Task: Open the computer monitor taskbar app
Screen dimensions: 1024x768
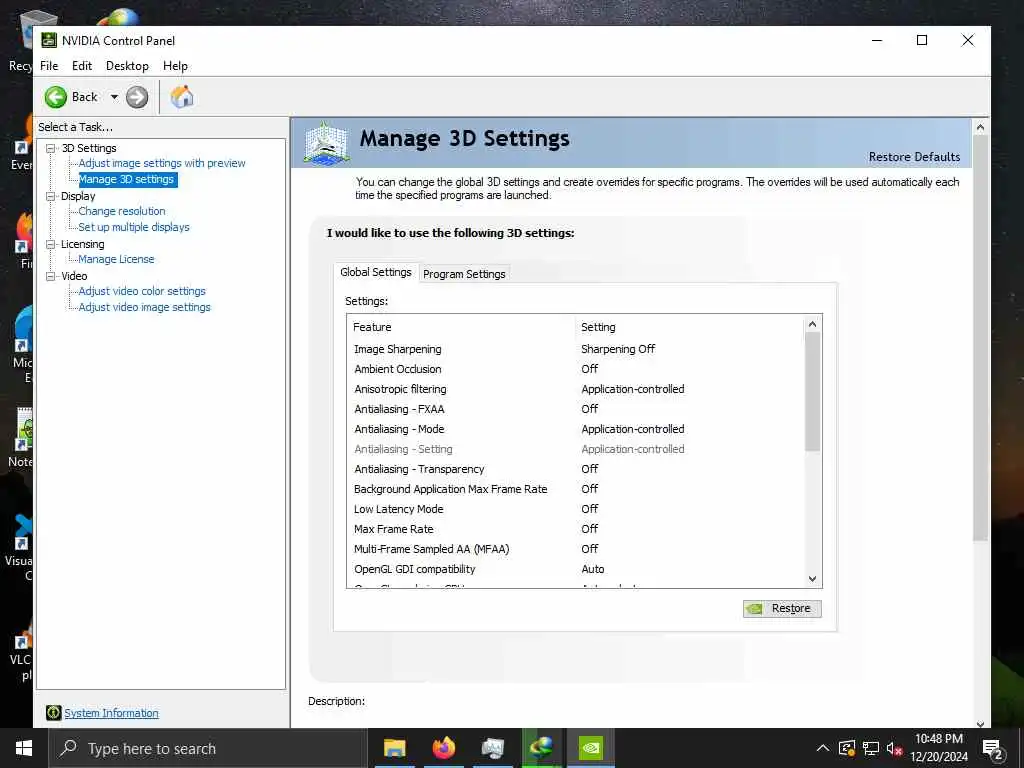Action: 493,748
